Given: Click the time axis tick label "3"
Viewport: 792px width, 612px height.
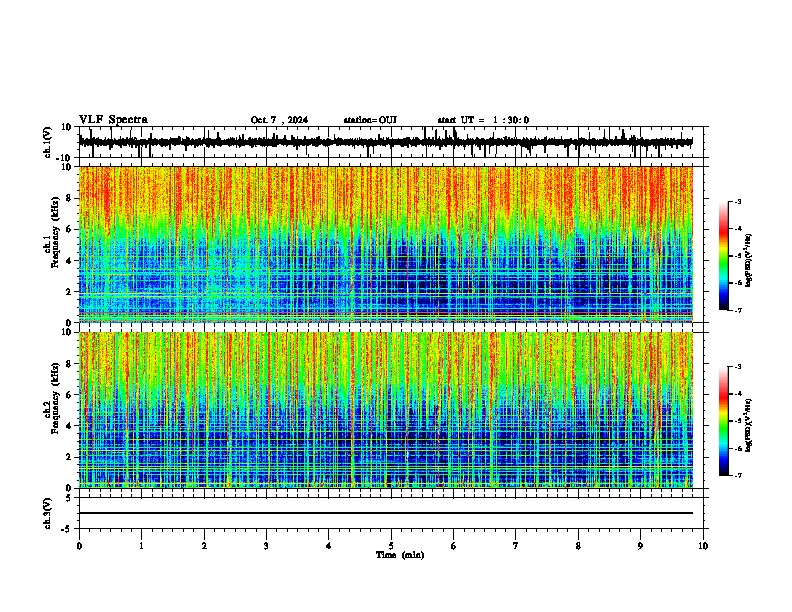Looking at the screenshot, I should [266, 546].
